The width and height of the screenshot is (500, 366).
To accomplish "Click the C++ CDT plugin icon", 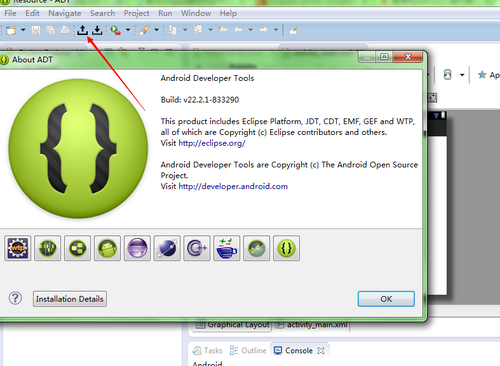I will pos(197,248).
